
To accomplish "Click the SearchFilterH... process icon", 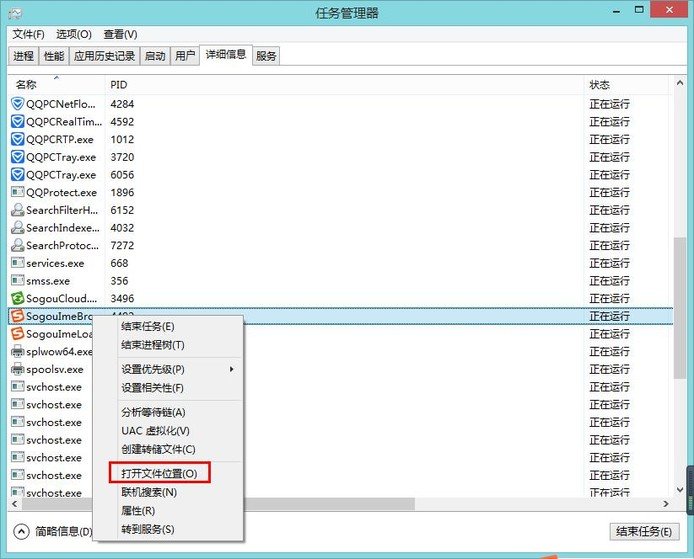I will pos(17,210).
